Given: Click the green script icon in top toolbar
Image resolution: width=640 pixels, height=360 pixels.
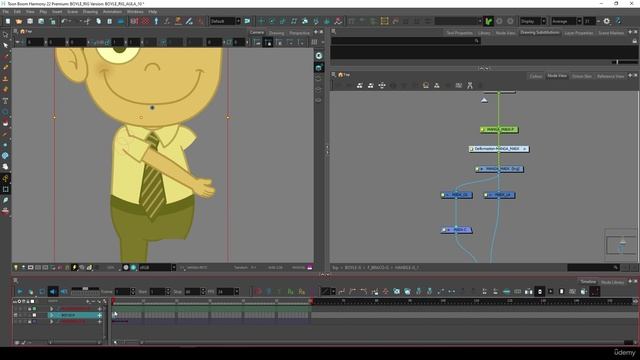Looking at the screenshot, I should 489,21.
